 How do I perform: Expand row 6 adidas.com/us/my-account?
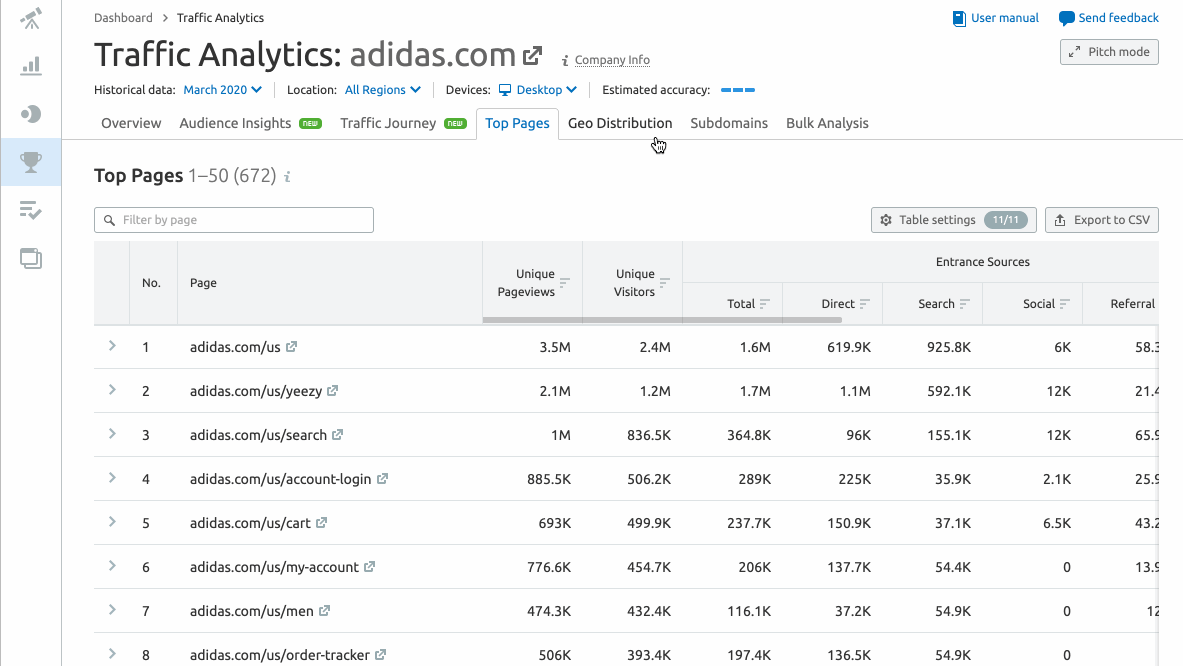tap(112, 566)
